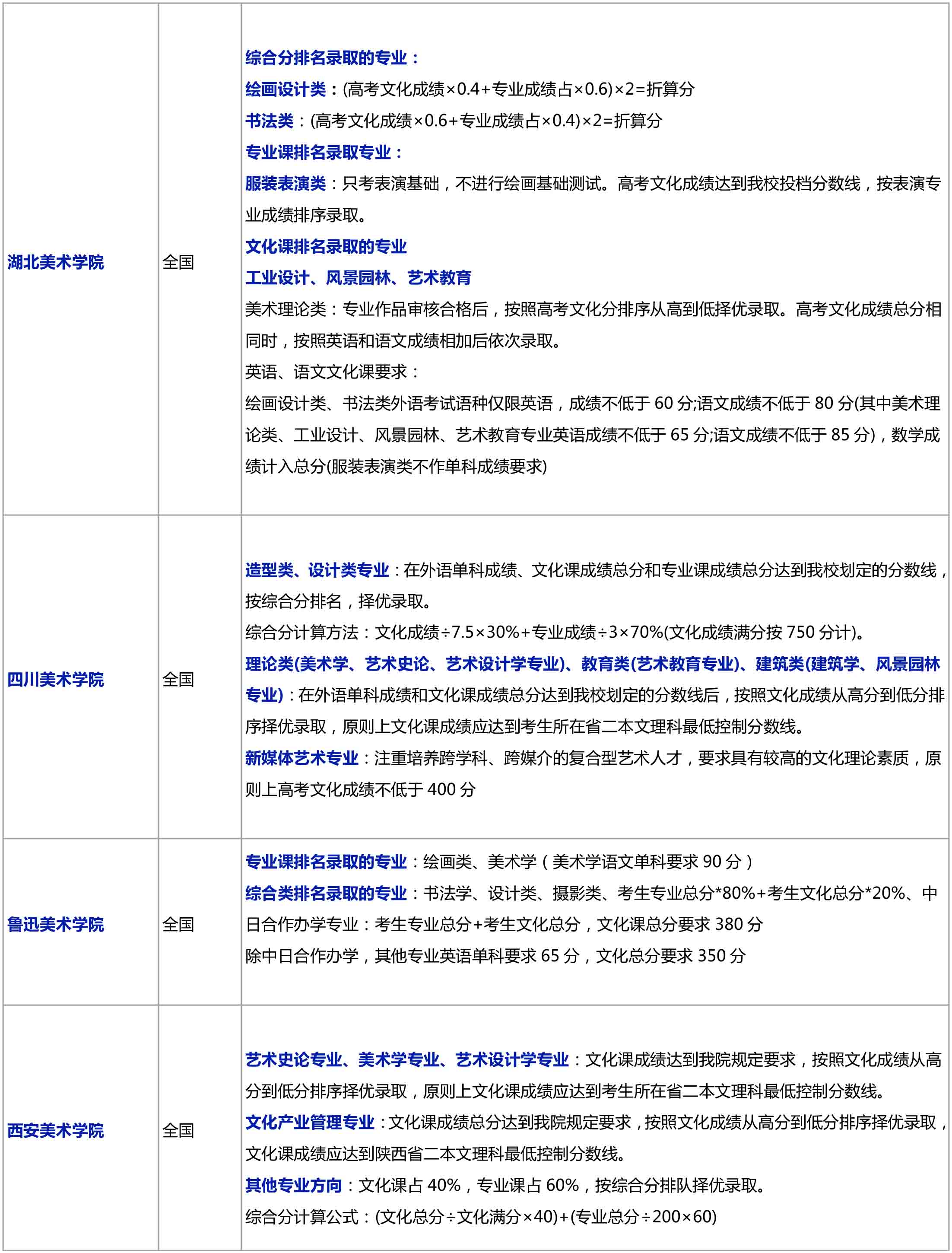
Task: Click the blue label 造型类、设计类专业
Action: tap(317, 570)
